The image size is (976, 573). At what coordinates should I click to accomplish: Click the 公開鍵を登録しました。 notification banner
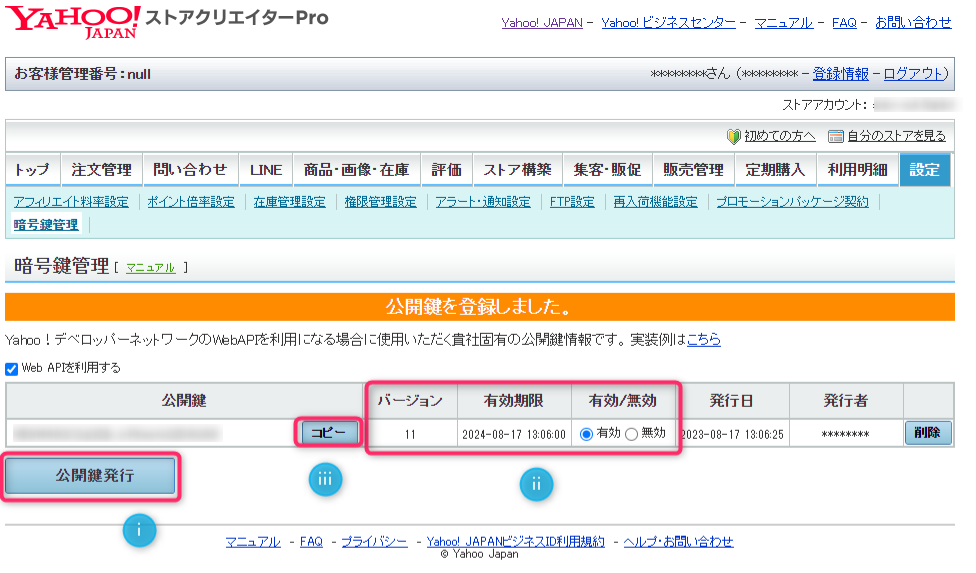coord(479,307)
